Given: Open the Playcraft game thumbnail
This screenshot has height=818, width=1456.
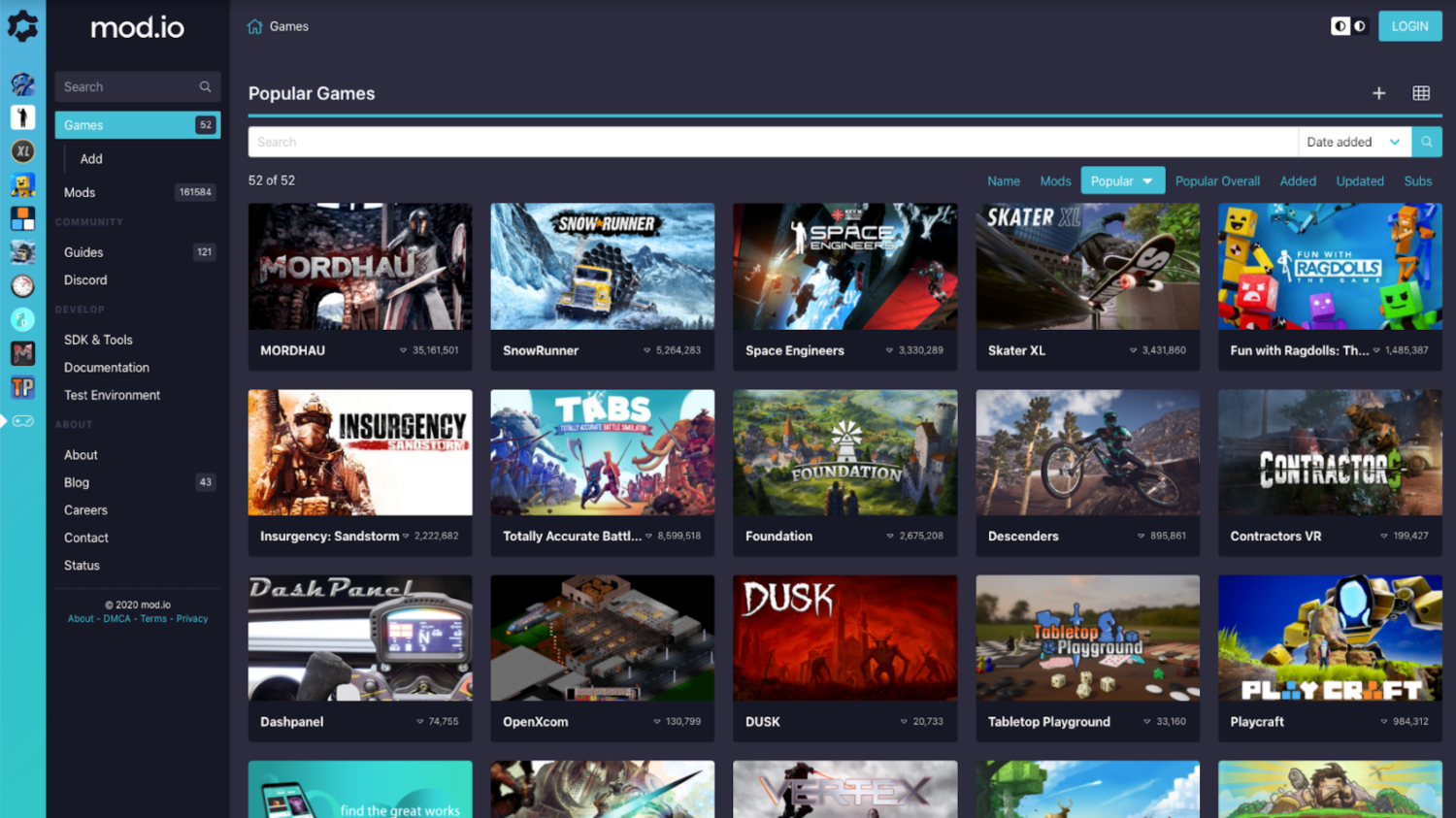Looking at the screenshot, I should click(x=1330, y=638).
